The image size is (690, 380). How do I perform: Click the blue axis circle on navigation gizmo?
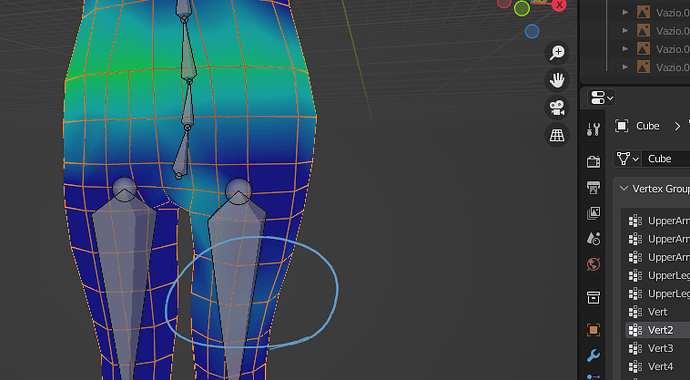click(532, 31)
